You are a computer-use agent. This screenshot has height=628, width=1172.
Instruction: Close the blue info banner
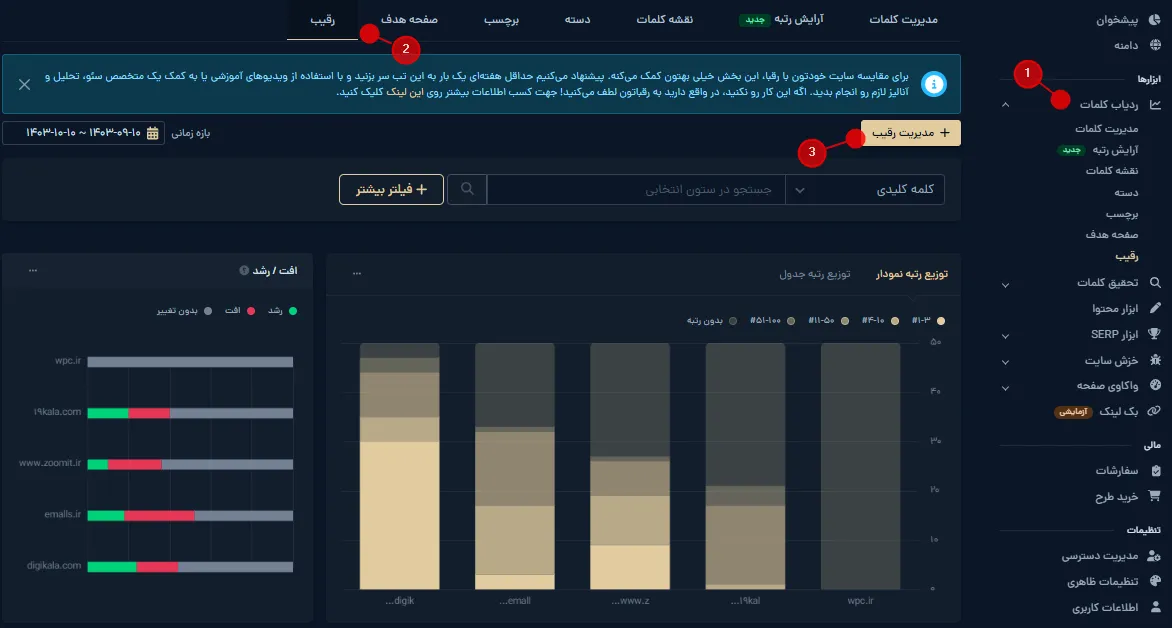point(24,84)
